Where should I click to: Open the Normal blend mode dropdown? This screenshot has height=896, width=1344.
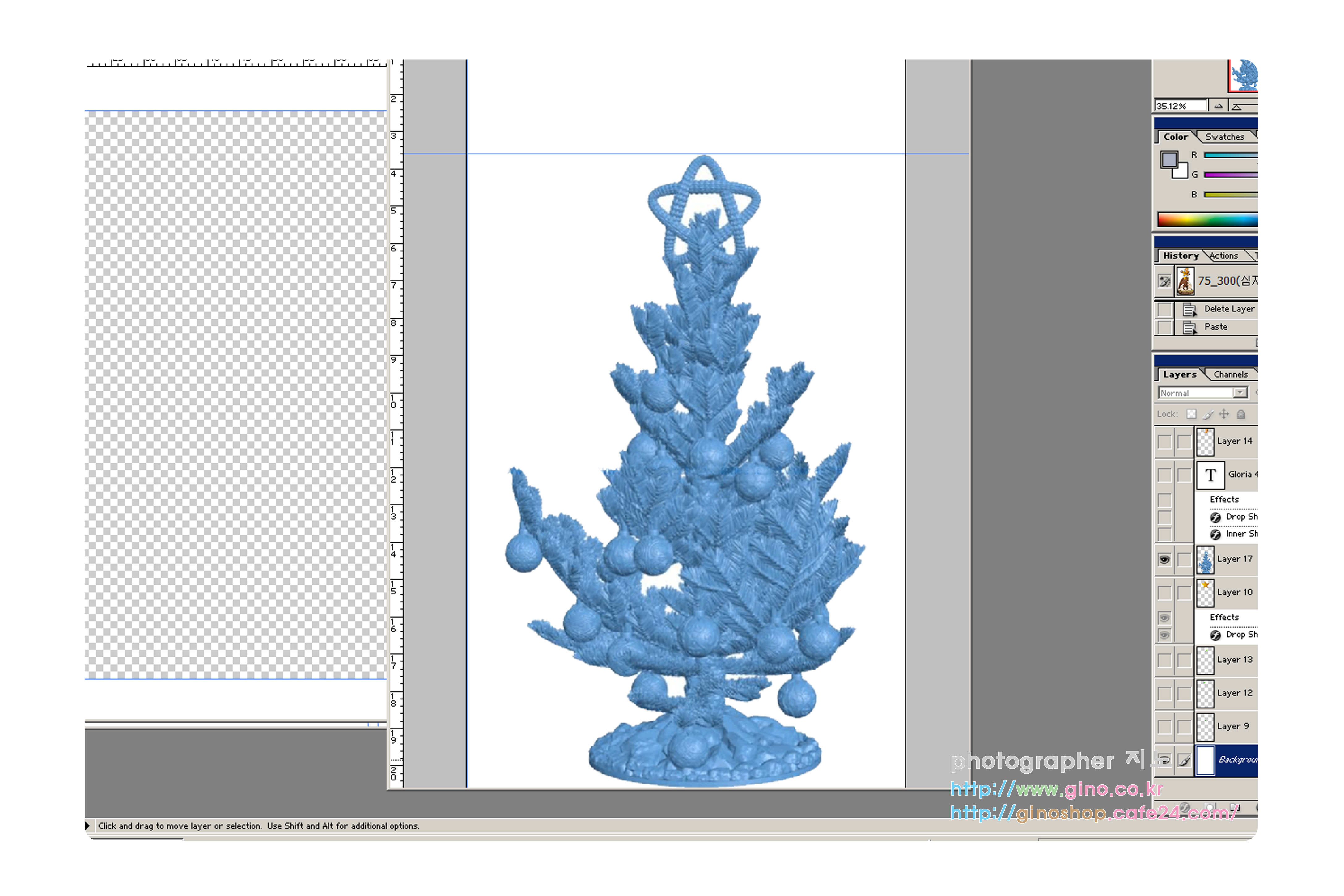(x=1240, y=393)
